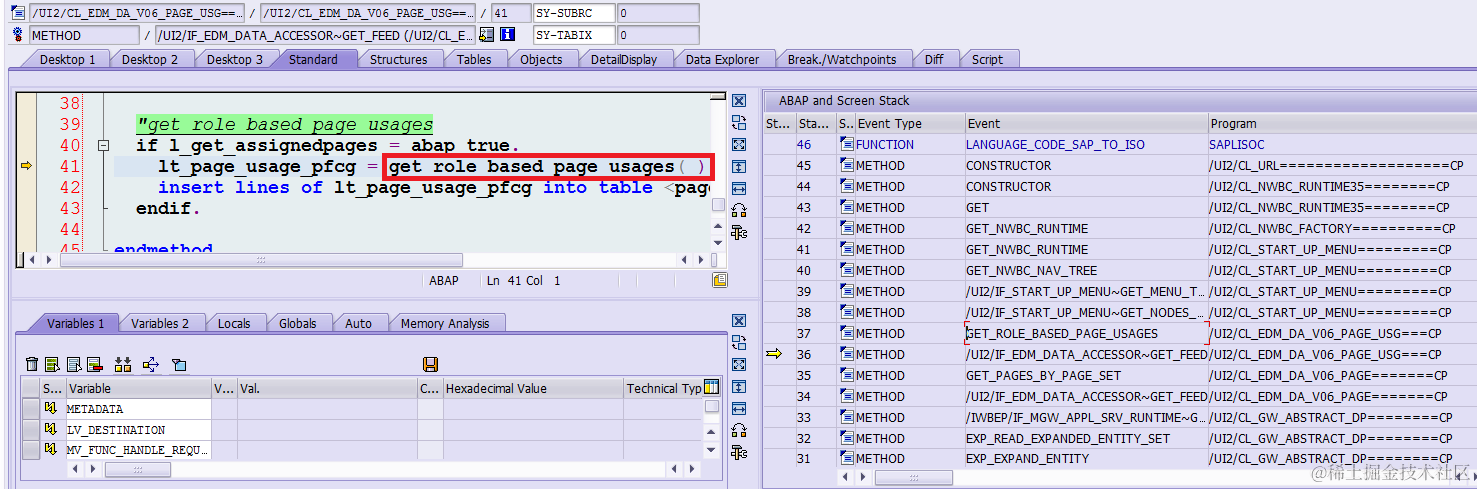Open services icon of source code tool
Viewport: 1477px width, 489px height.
(739, 211)
